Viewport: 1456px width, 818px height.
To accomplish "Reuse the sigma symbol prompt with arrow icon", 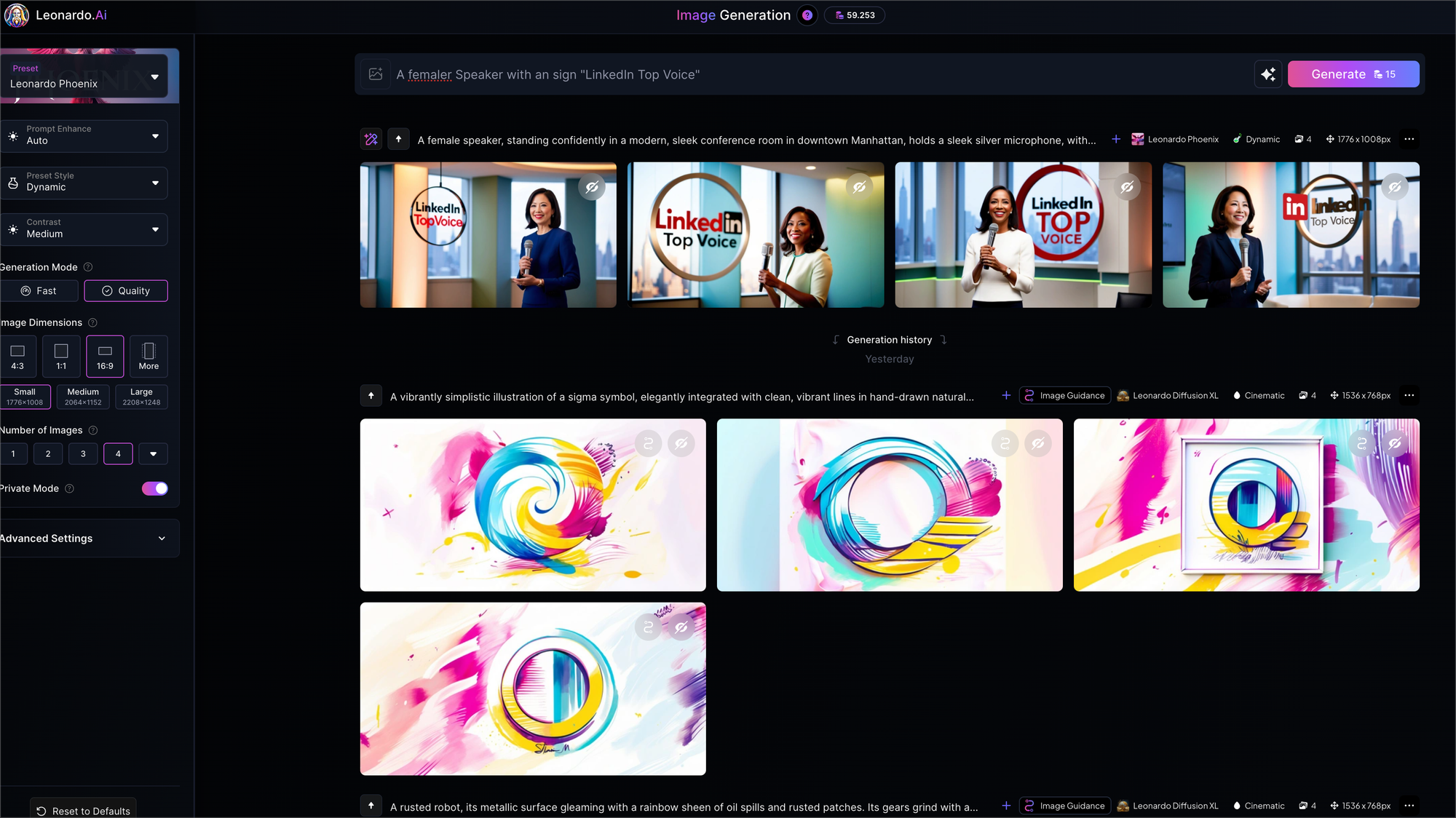I will [x=371, y=396].
